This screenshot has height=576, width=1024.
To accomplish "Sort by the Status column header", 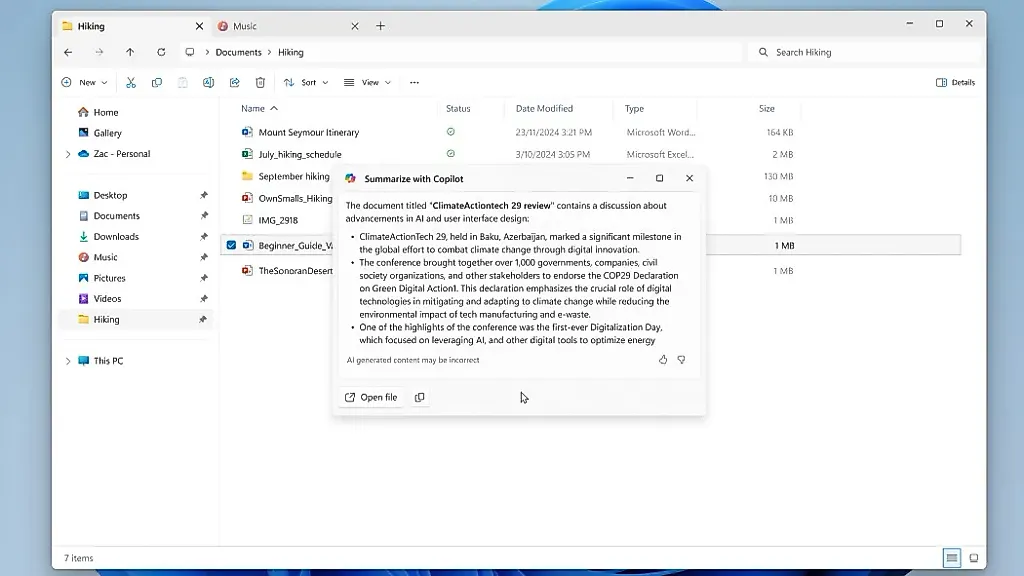I will pyautogui.click(x=458, y=108).
